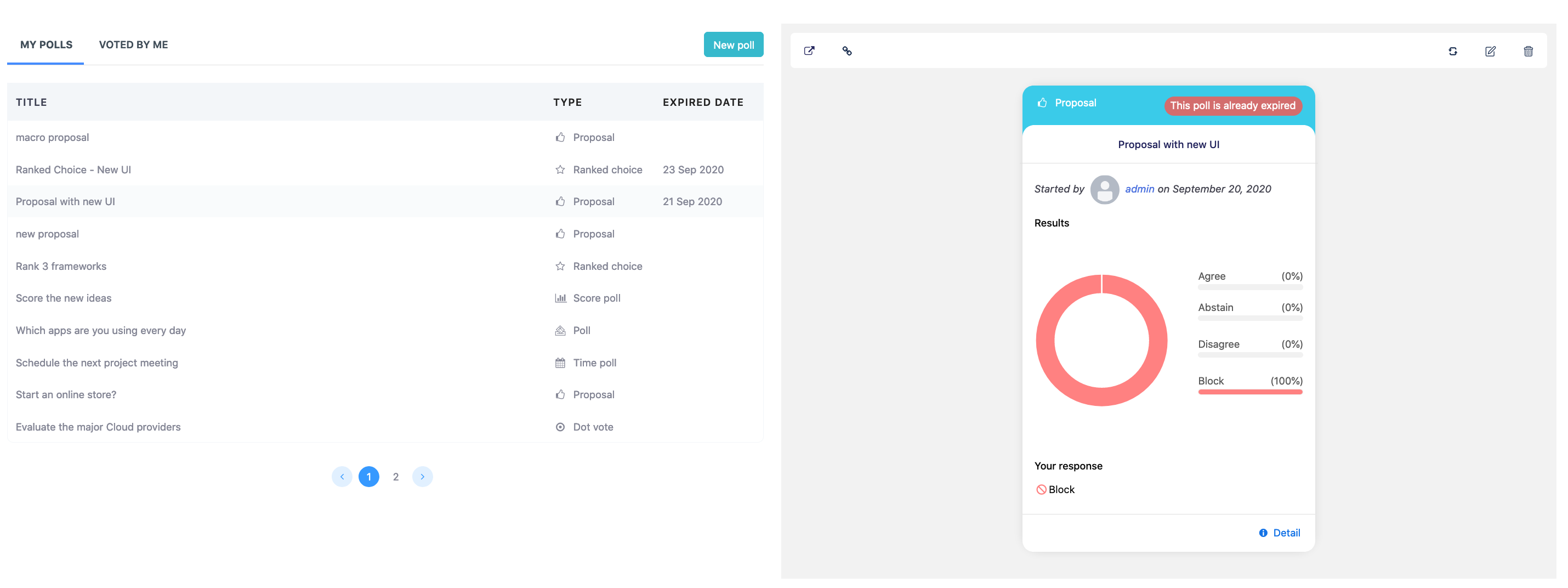Viewport: 1568px width, 588px height.
Task: Open the Score the new ideas poll
Action: click(x=64, y=298)
